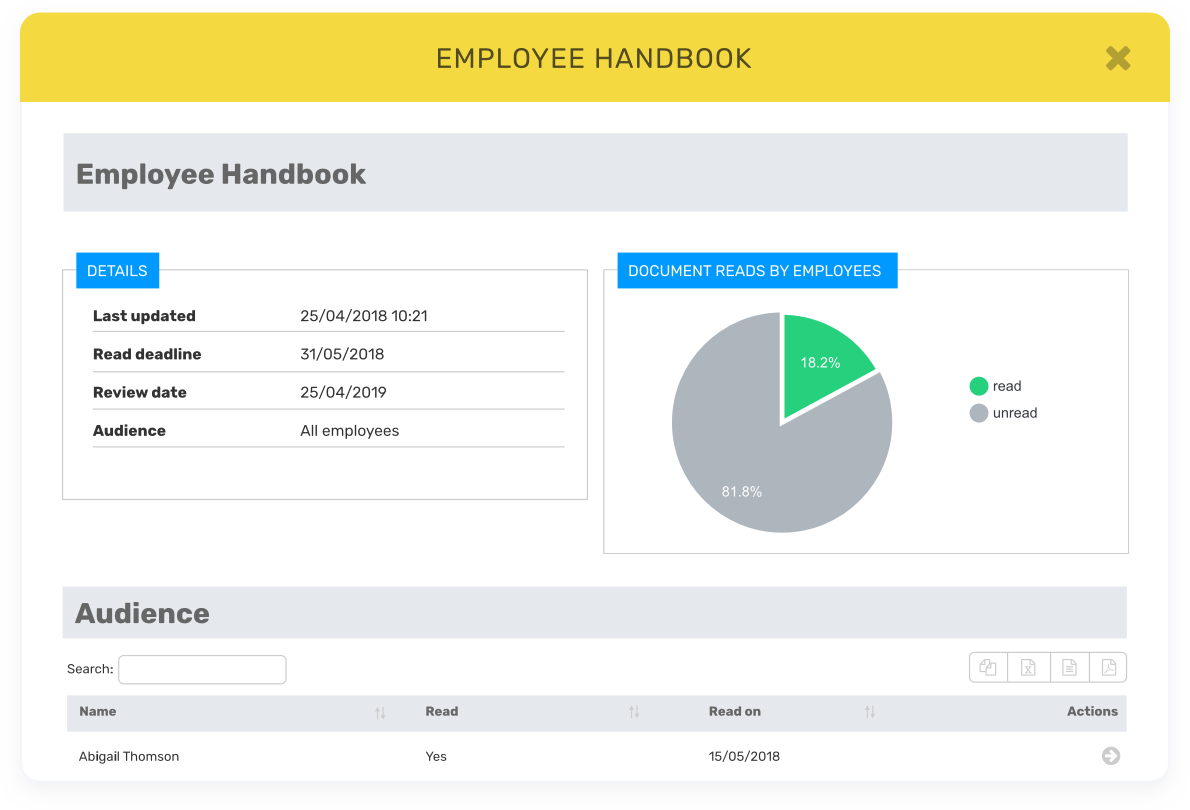This screenshot has width=1190, height=810.
Task: Click the Yes read status link
Action: tap(436, 757)
